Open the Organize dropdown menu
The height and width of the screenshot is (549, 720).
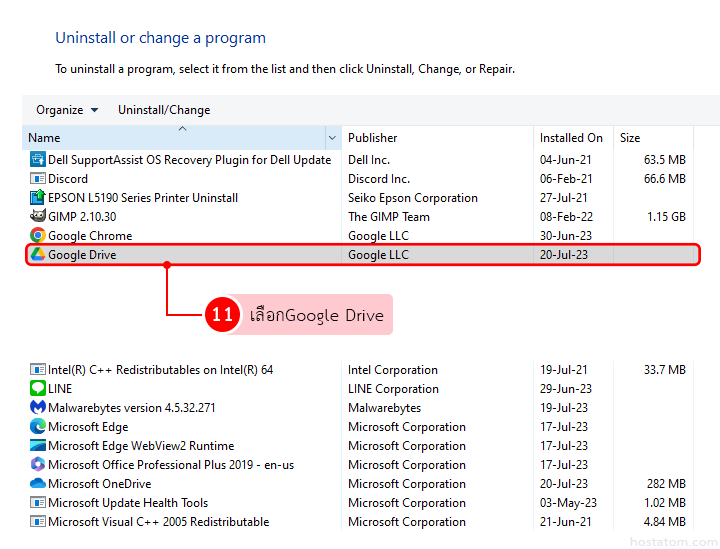click(x=67, y=110)
